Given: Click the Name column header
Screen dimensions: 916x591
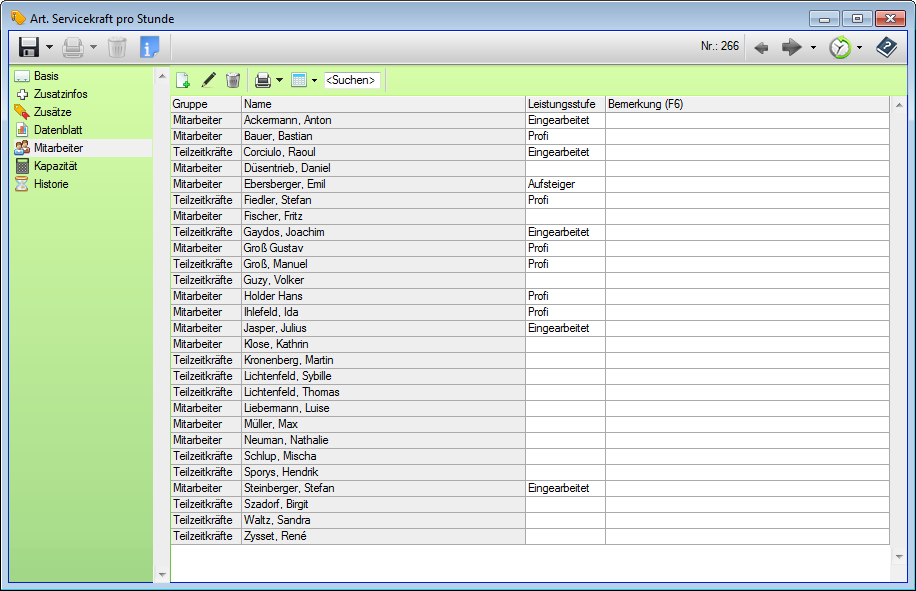Looking at the screenshot, I should coord(383,104).
